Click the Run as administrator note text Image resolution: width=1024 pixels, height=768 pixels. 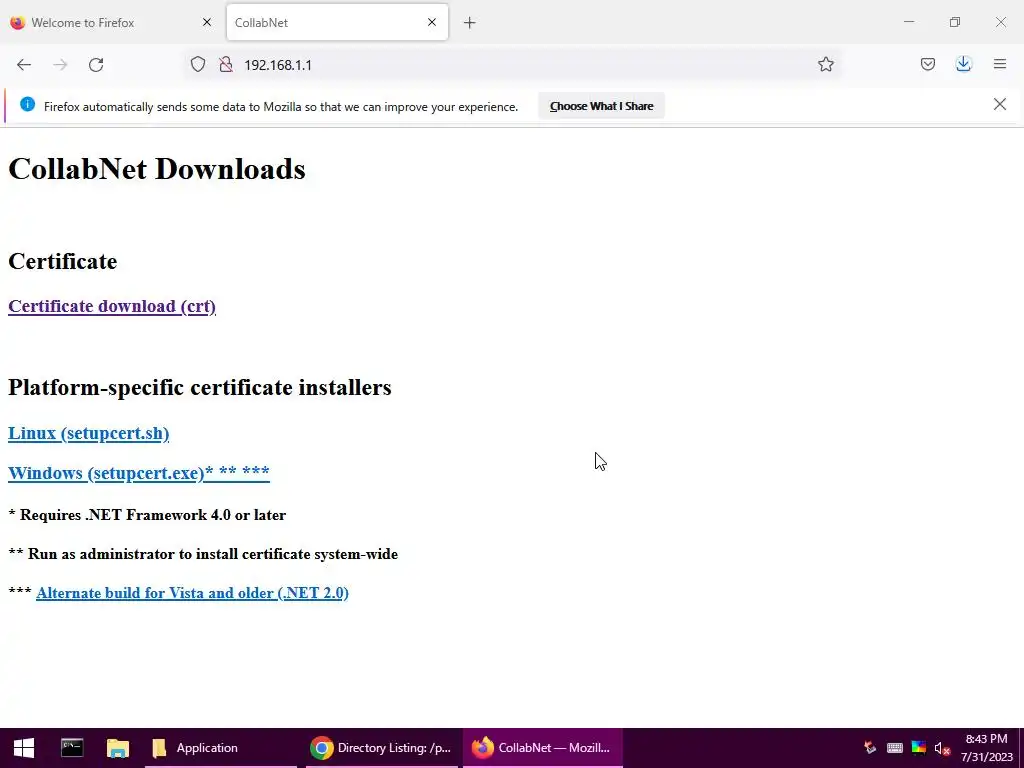(x=203, y=554)
